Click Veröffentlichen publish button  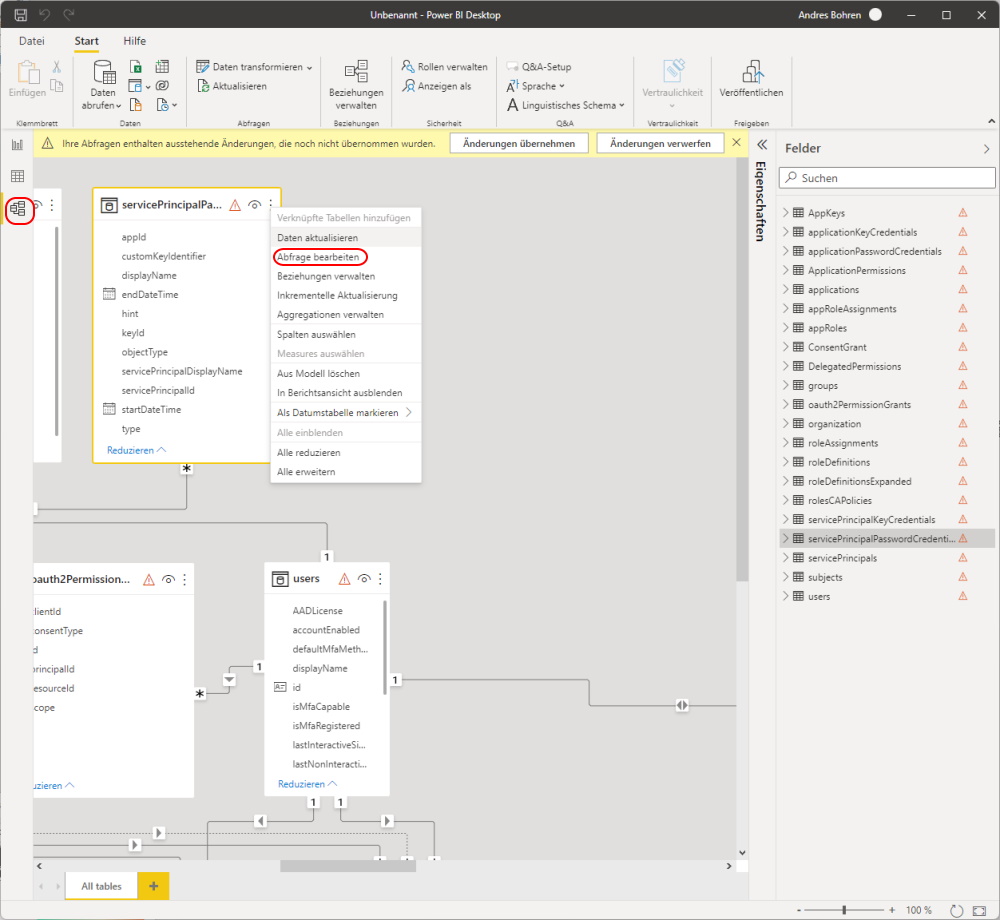pos(751,79)
